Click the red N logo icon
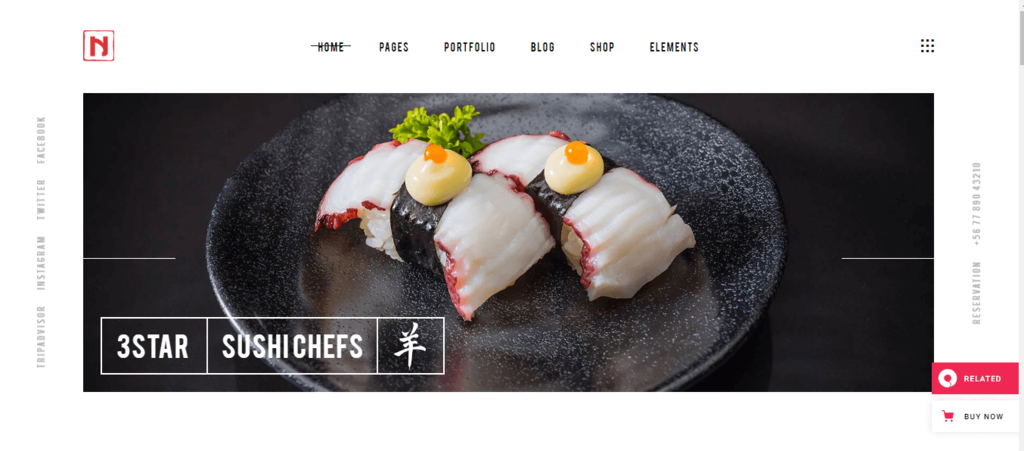 pyautogui.click(x=99, y=46)
